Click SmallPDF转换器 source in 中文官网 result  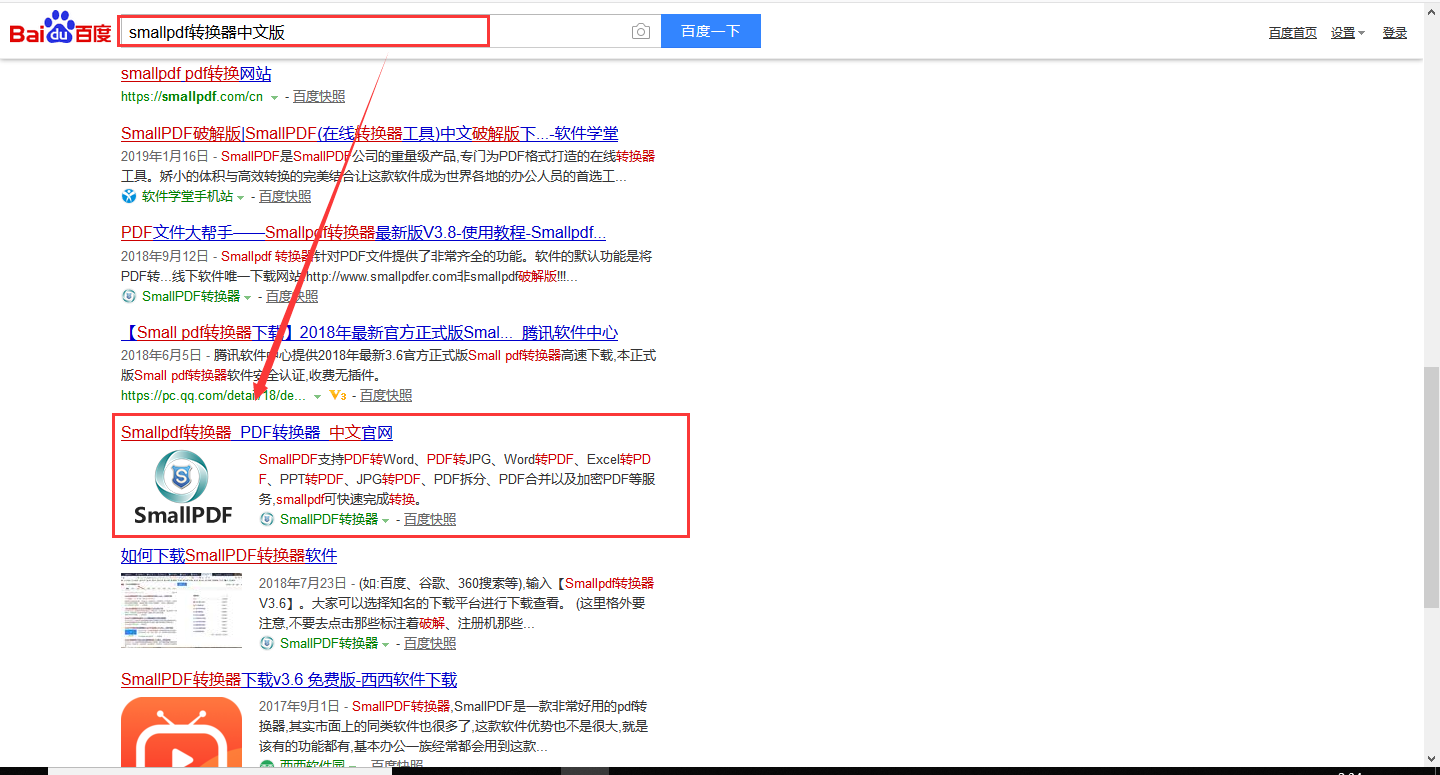coord(329,520)
